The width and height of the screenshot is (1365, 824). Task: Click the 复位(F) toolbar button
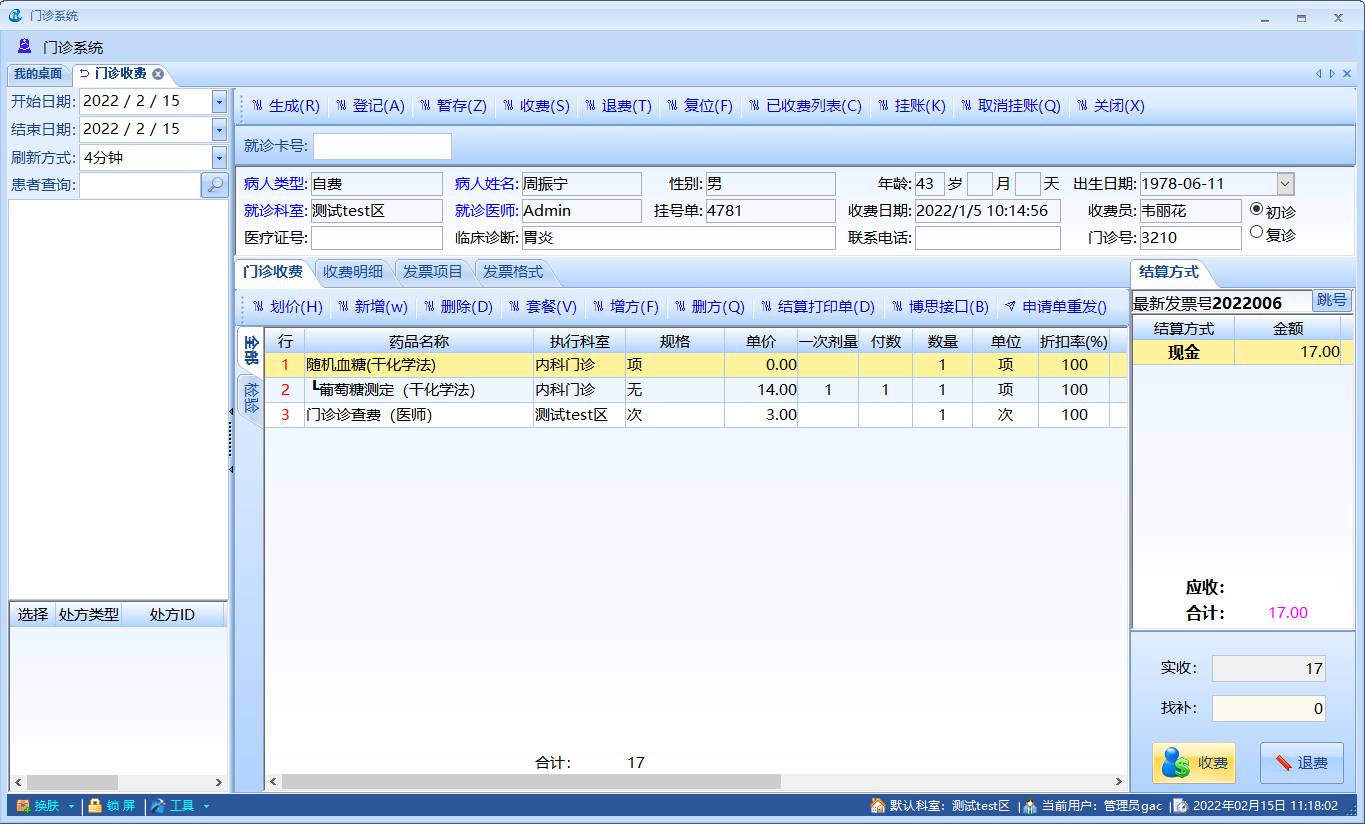tap(699, 106)
